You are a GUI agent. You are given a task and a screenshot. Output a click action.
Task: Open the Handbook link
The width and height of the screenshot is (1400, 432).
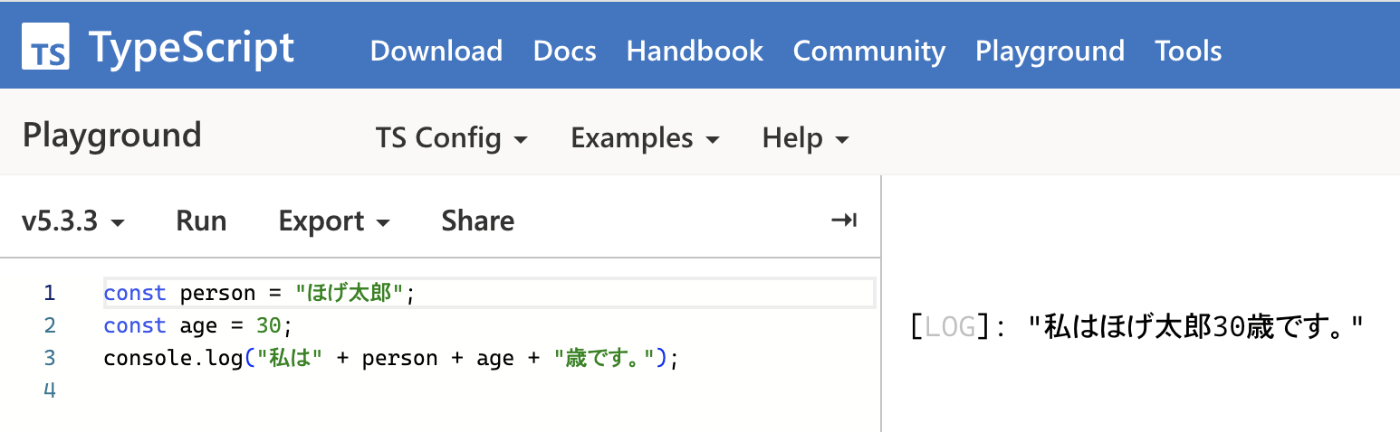(x=695, y=51)
